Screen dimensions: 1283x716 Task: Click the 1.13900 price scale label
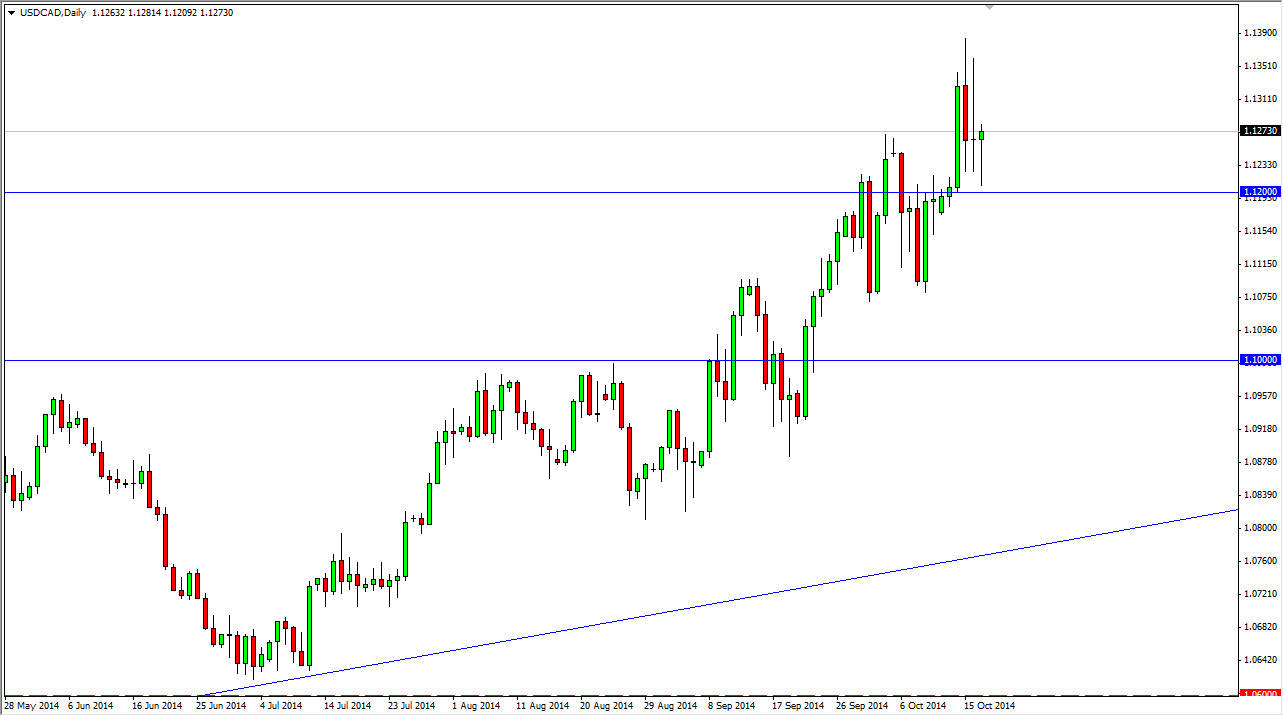coord(1262,33)
